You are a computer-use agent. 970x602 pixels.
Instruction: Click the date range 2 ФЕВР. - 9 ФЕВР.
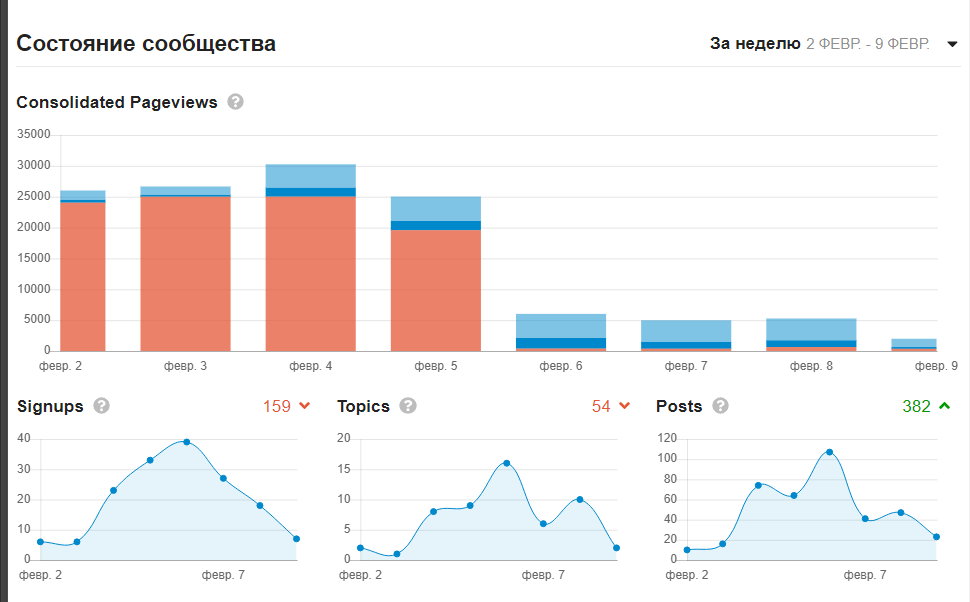pos(868,44)
